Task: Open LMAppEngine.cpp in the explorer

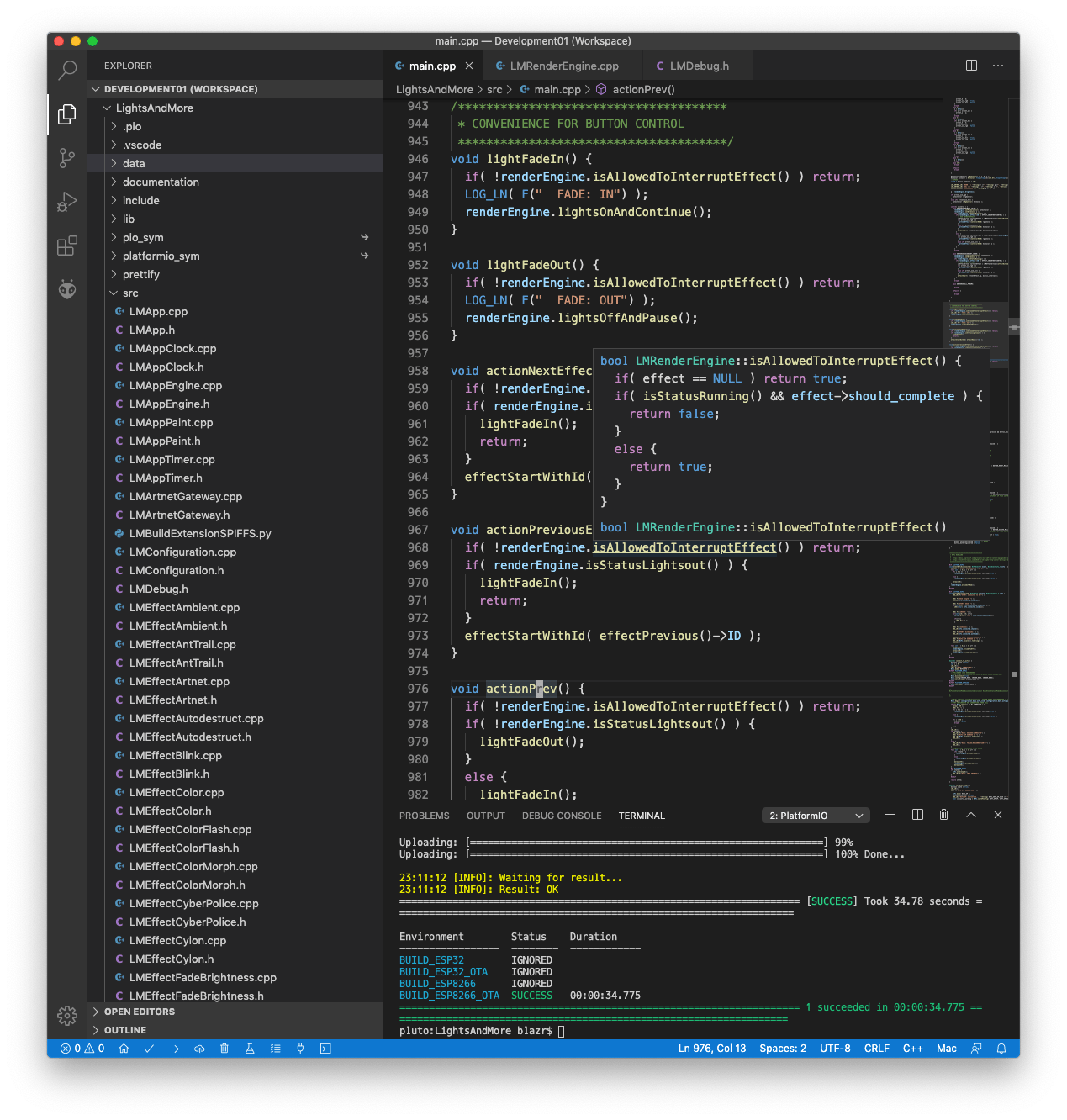Action: (x=176, y=385)
